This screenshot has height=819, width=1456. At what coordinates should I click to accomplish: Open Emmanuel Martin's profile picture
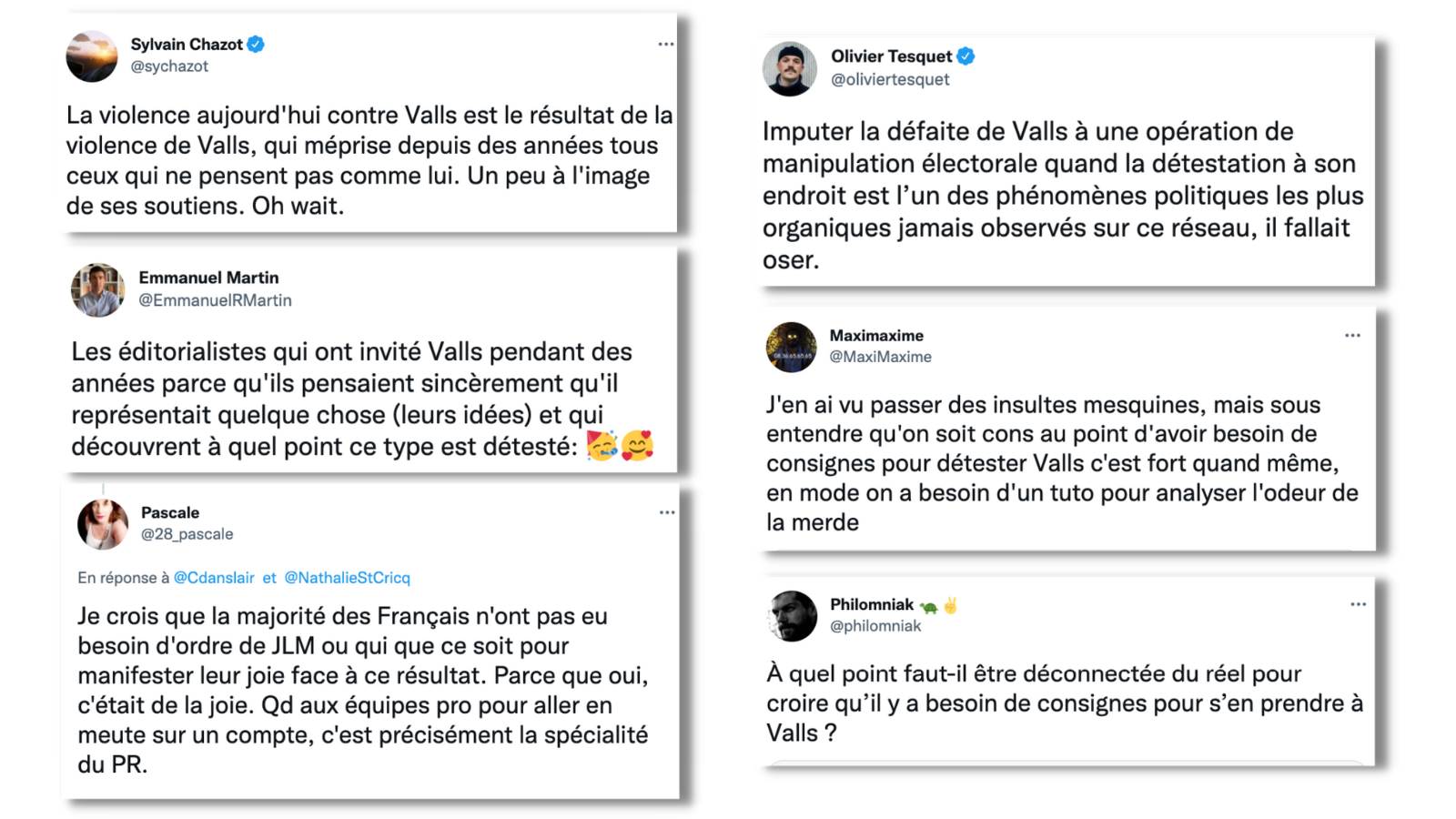pyautogui.click(x=98, y=290)
